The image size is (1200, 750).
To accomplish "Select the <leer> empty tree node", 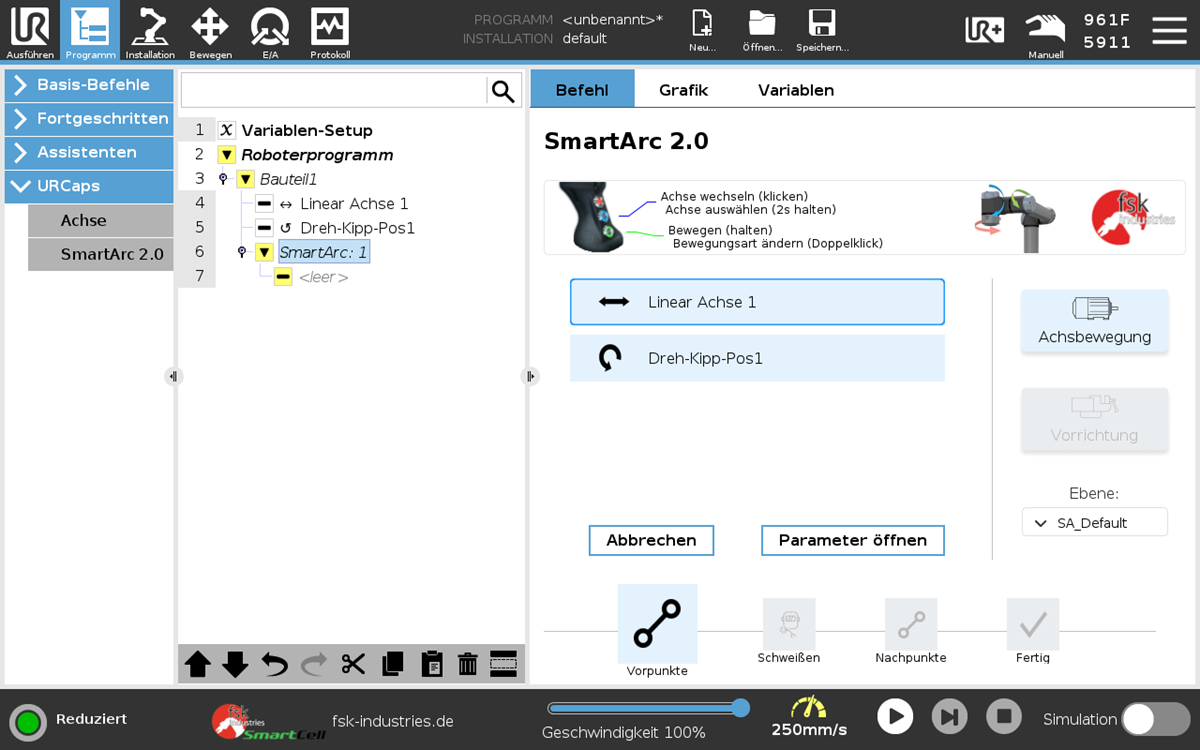I will (x=323, y=277).
